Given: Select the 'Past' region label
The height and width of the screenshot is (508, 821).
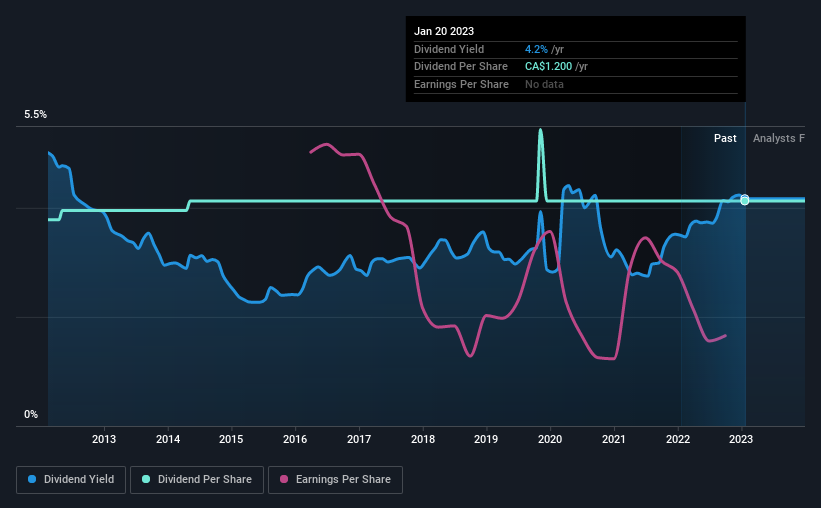Looking at the screenshot, I should click(725, 138).
